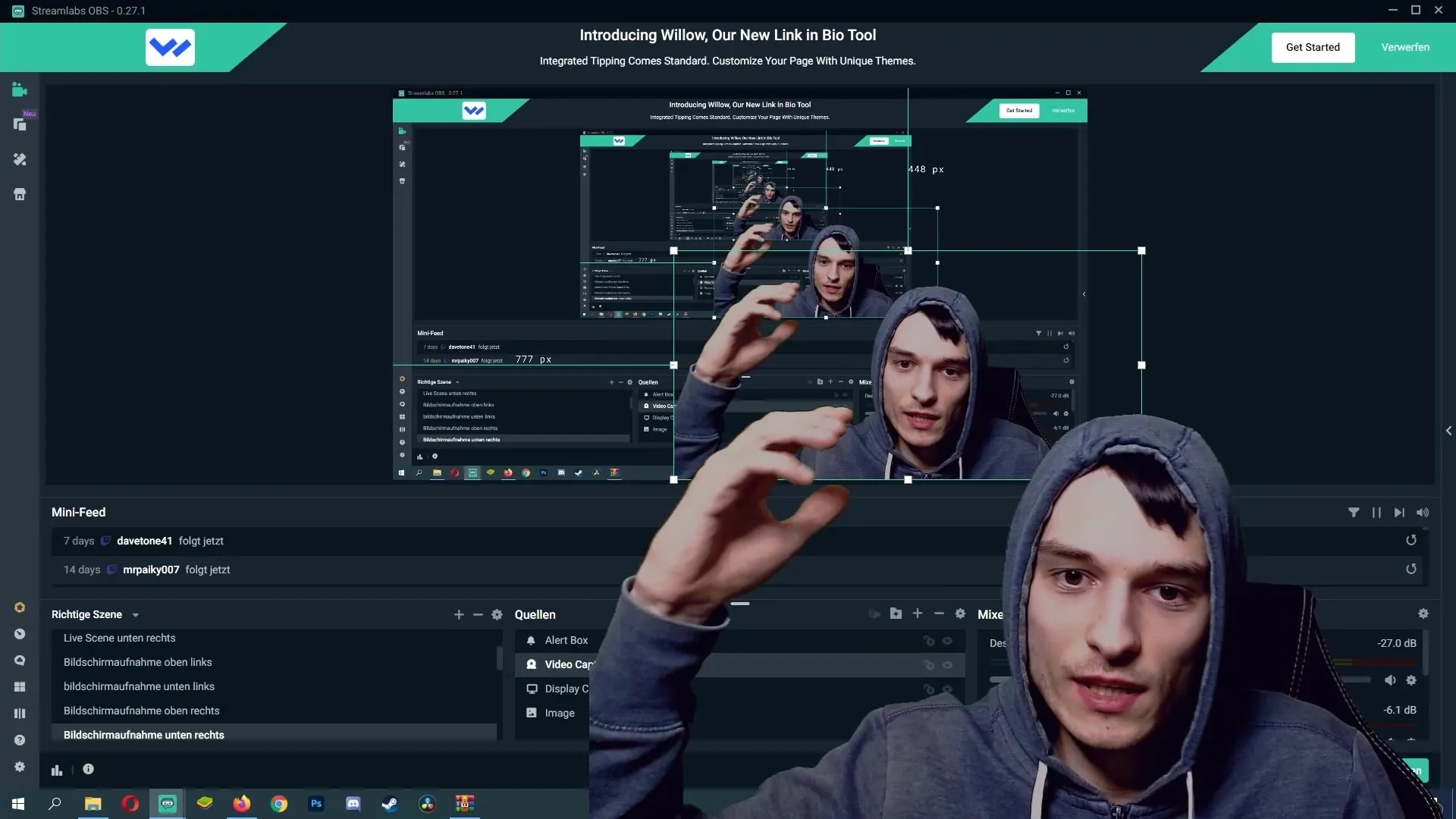The height and width of the screenshot is (819, 1456).
Task: Open the dashboard gauge icon in the sidebar
Action: click(x=20, y=634)
